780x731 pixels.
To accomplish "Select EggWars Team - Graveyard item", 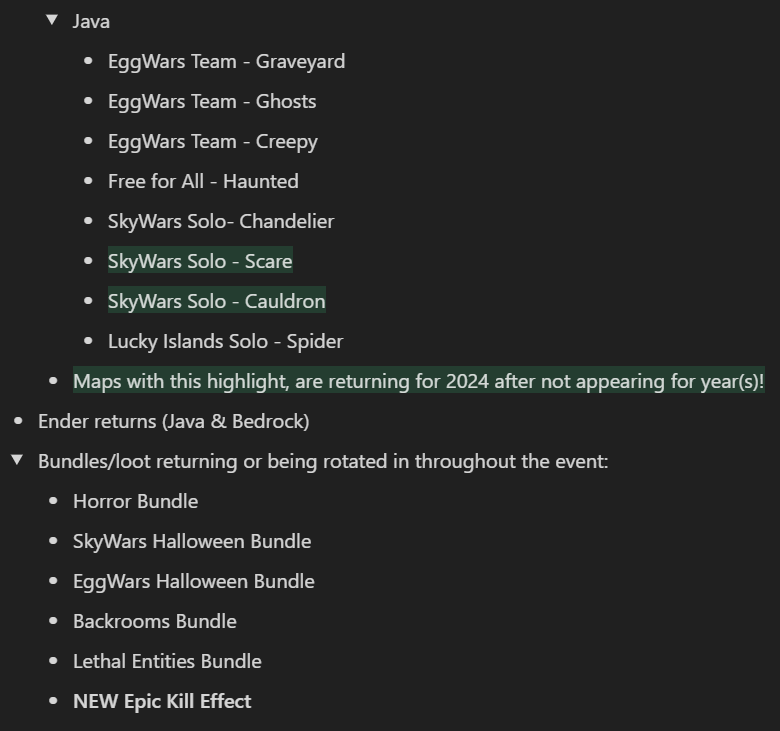I will pyautogui.click(x=226, y=62).
